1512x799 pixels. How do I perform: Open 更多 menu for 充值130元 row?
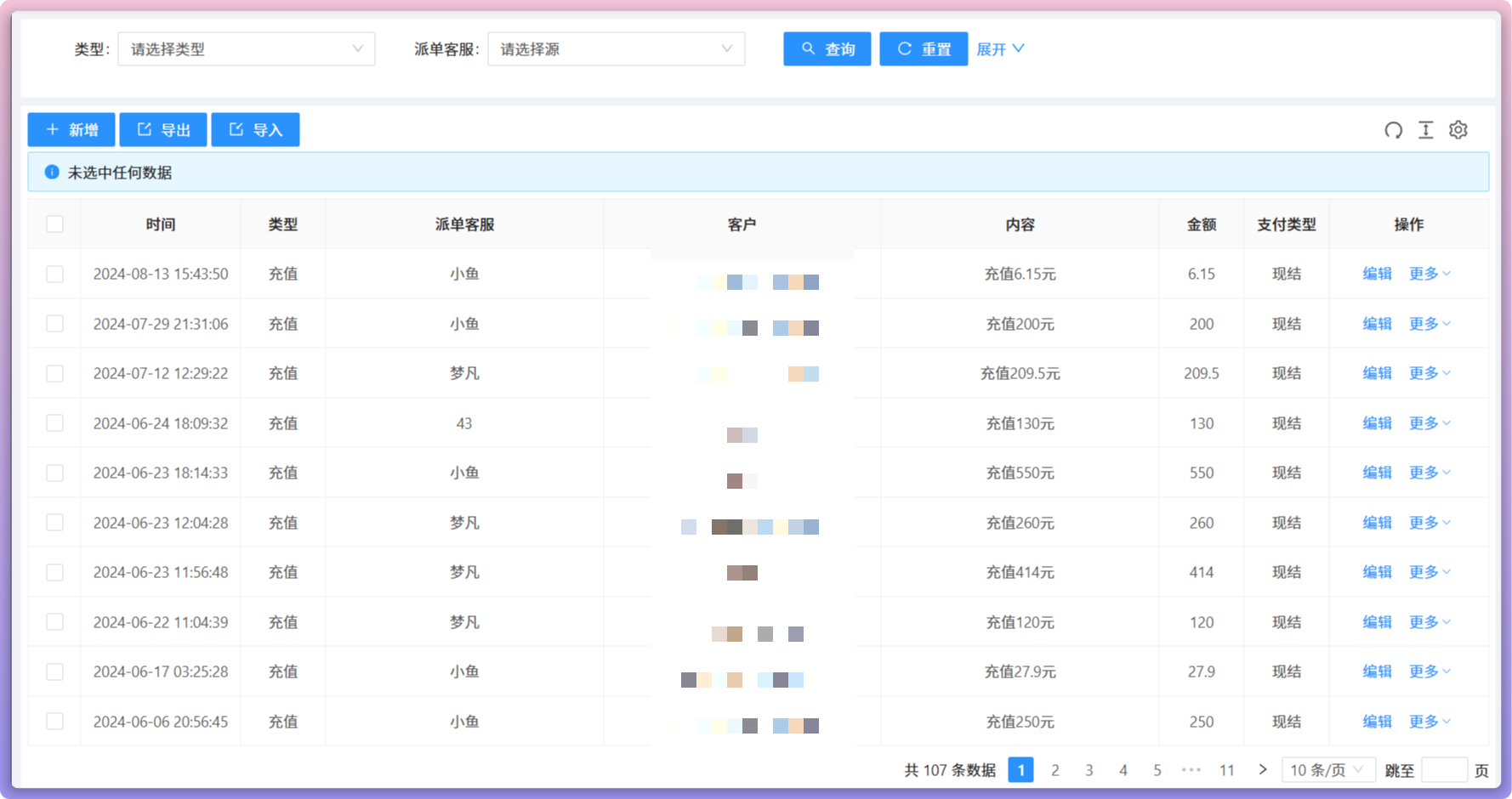point(1430,423)
